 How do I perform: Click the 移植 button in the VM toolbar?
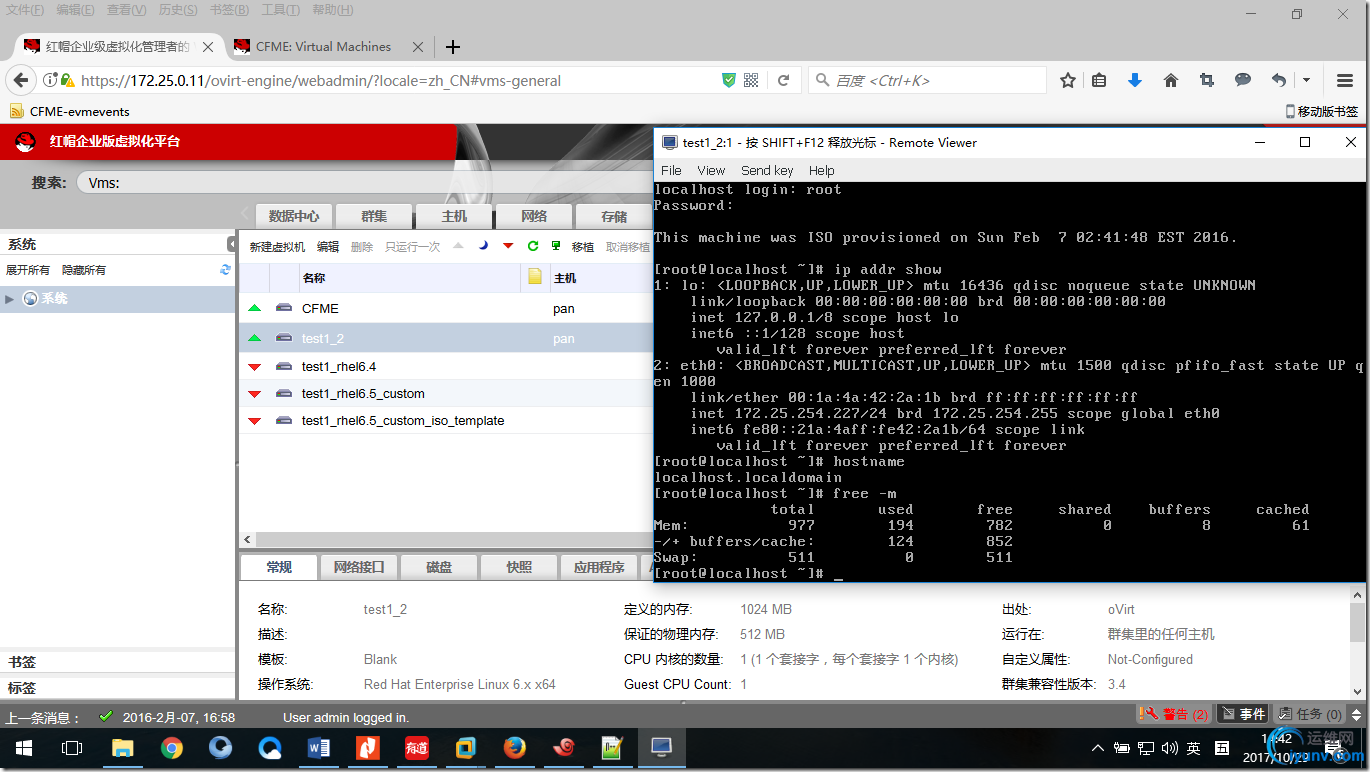click(x=582, y=247)
